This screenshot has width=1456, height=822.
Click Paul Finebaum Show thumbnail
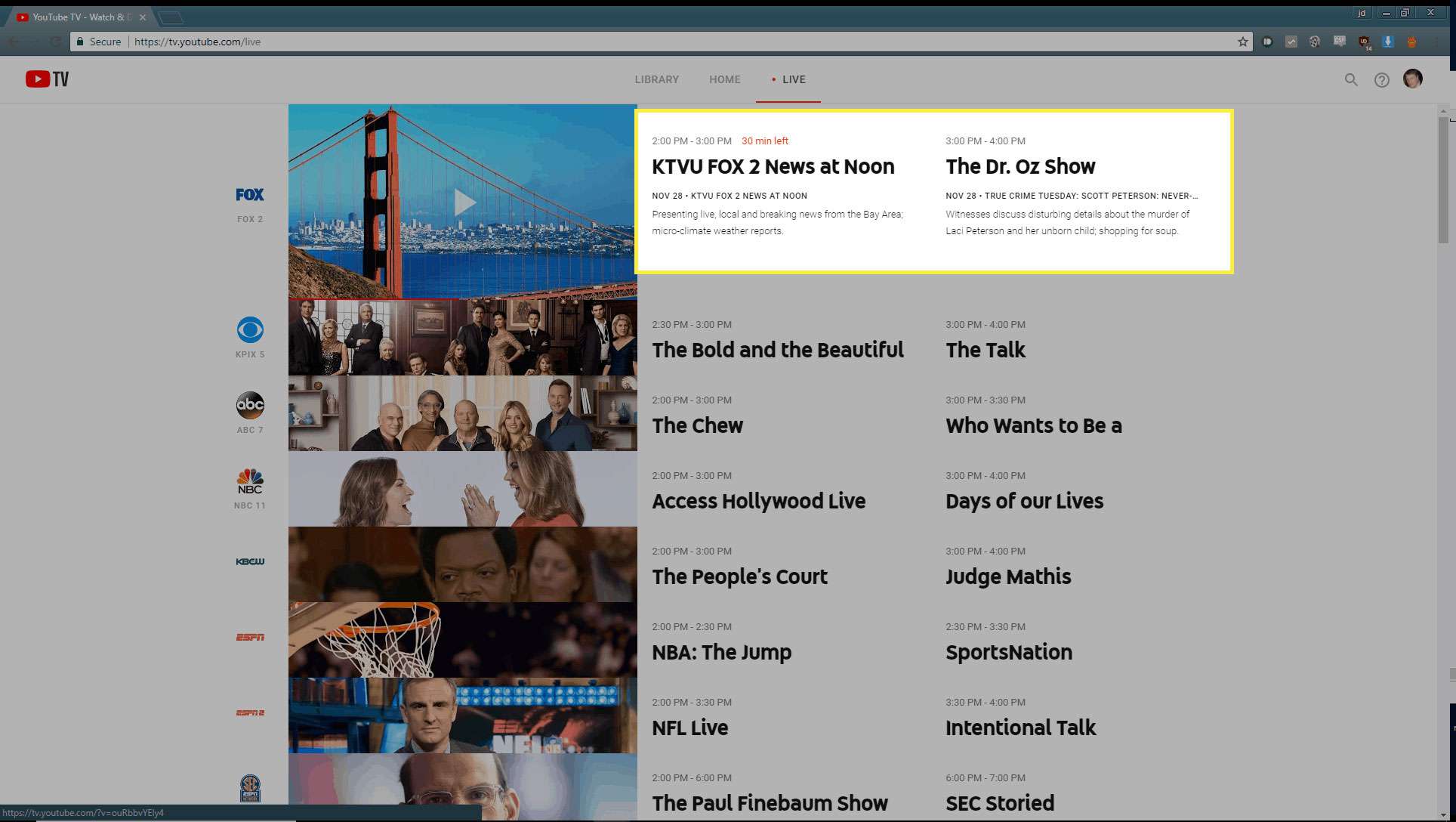(463, 787)
